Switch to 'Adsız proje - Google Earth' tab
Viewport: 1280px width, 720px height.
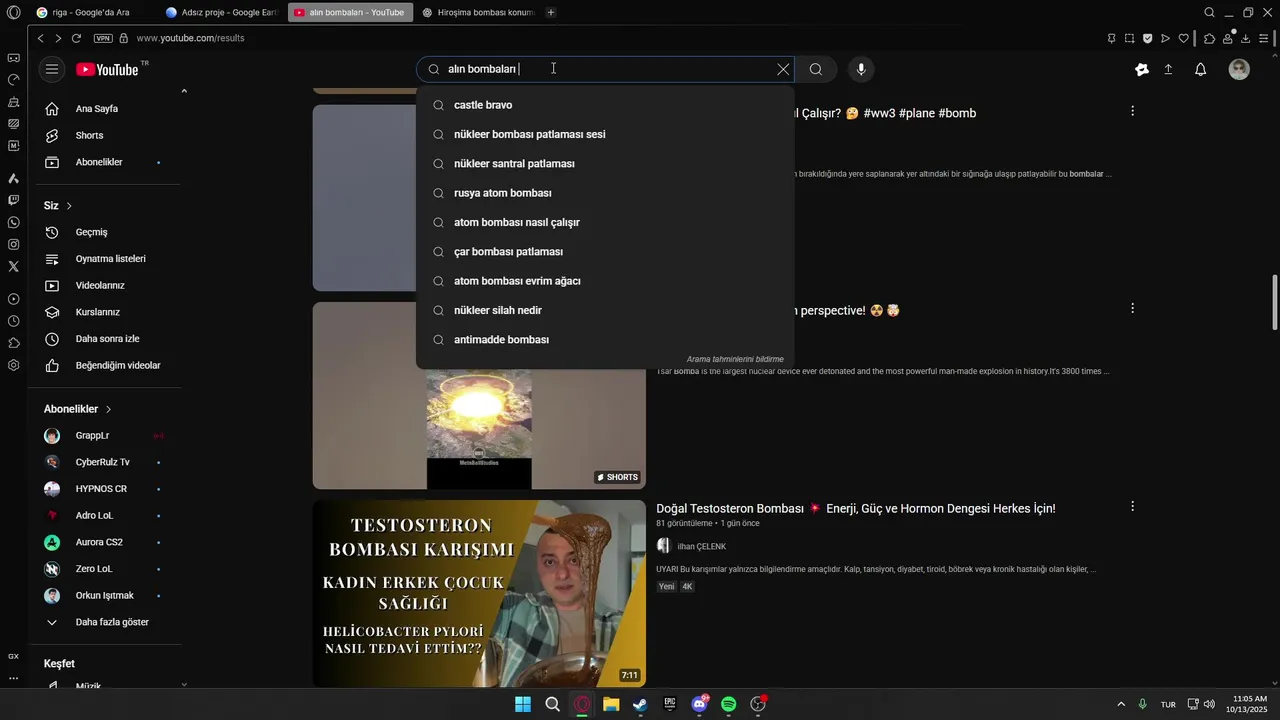[x=222, y=12]
